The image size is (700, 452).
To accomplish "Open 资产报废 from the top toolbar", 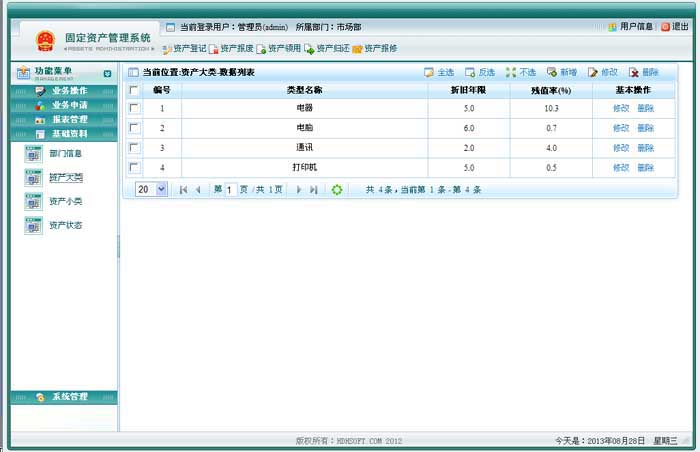I will [x=214, y=48].
